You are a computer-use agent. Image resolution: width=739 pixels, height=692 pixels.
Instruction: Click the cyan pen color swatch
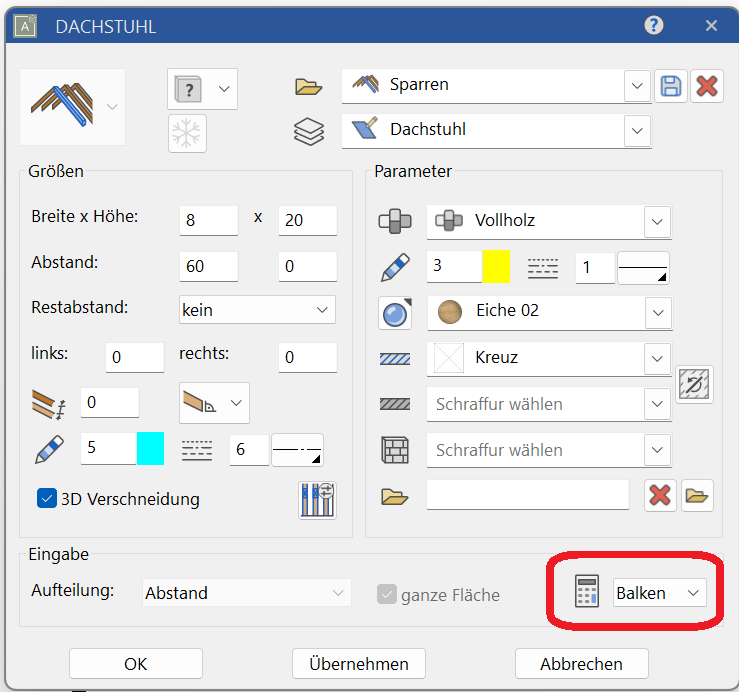point(150,448)
